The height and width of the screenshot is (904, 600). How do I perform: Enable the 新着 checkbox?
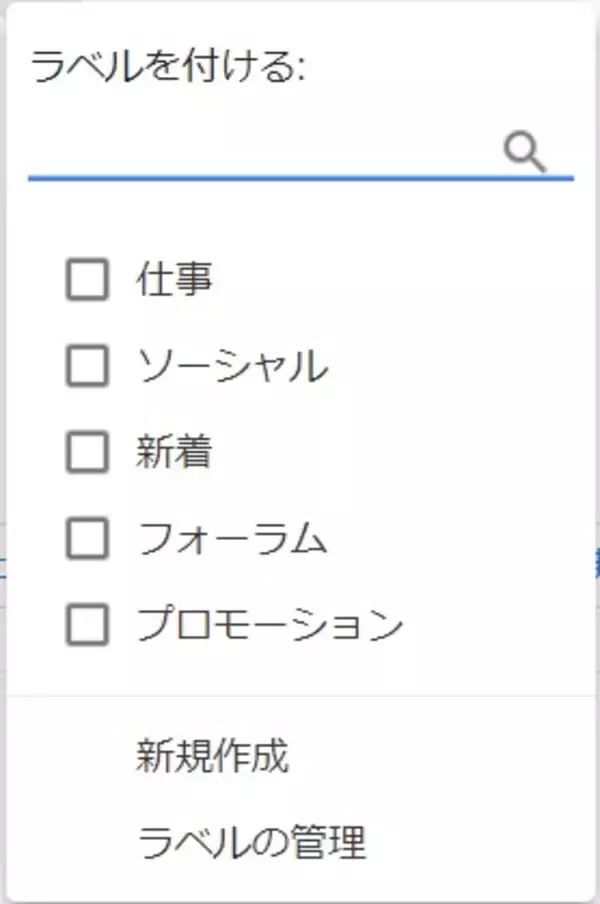87,453
